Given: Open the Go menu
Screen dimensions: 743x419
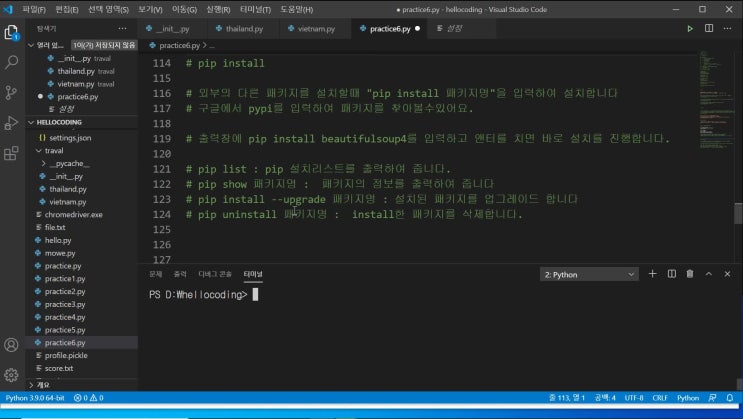Looking at the screenshot, I should click(184, 9).
